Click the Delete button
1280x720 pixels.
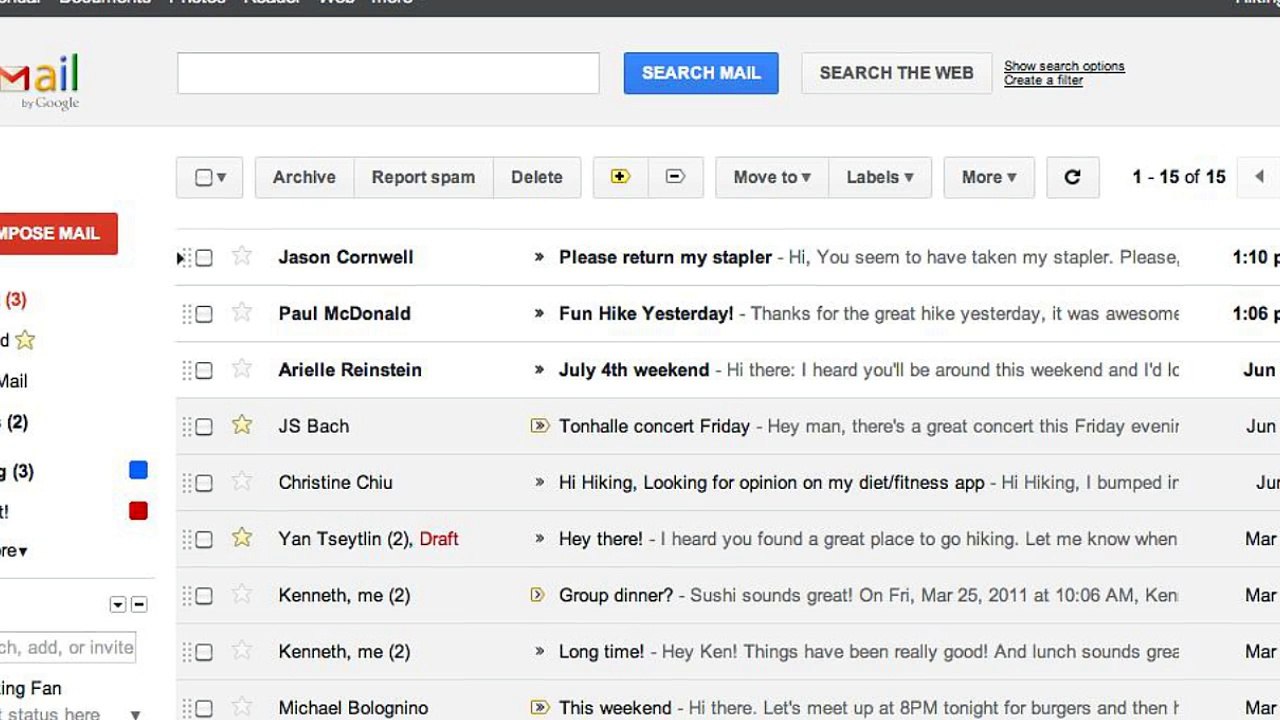pos(537,177)
